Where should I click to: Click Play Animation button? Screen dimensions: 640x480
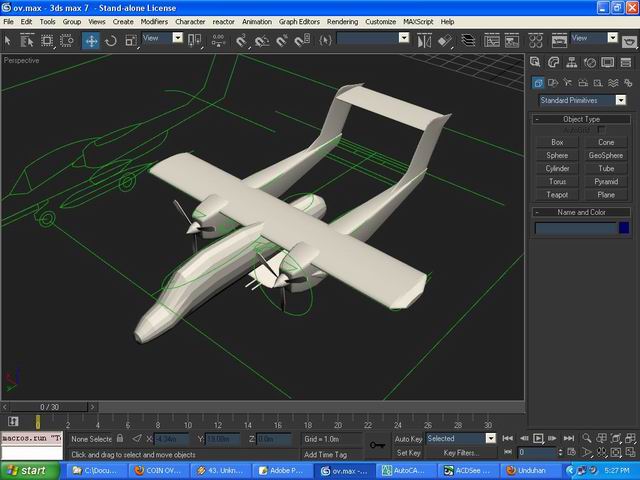pos(538,438)
